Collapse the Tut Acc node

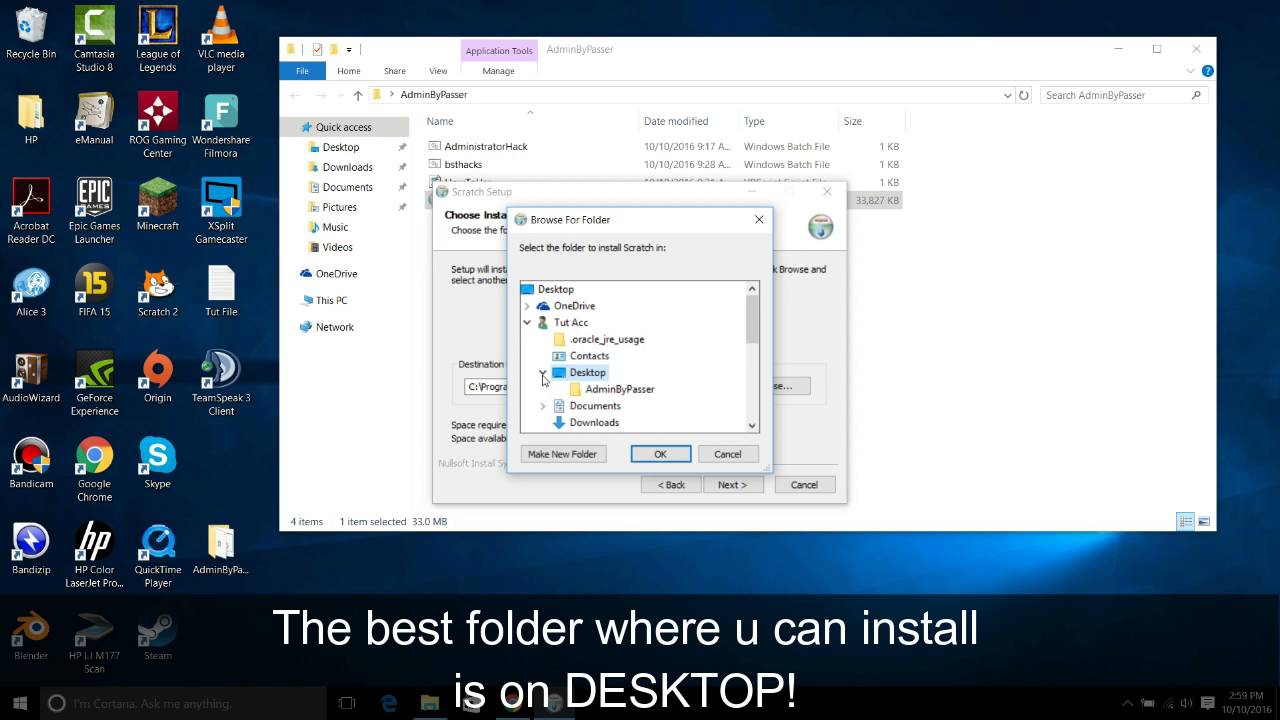[x=527, y=322]
